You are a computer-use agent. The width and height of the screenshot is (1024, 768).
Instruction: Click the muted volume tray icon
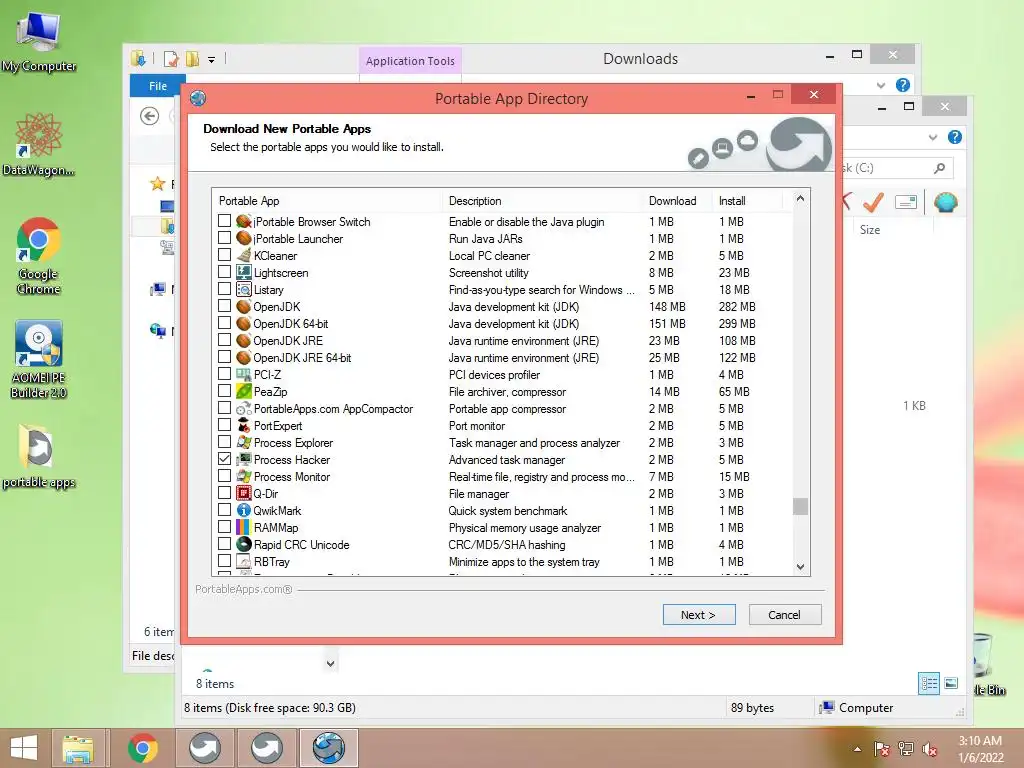coord(930,749)
